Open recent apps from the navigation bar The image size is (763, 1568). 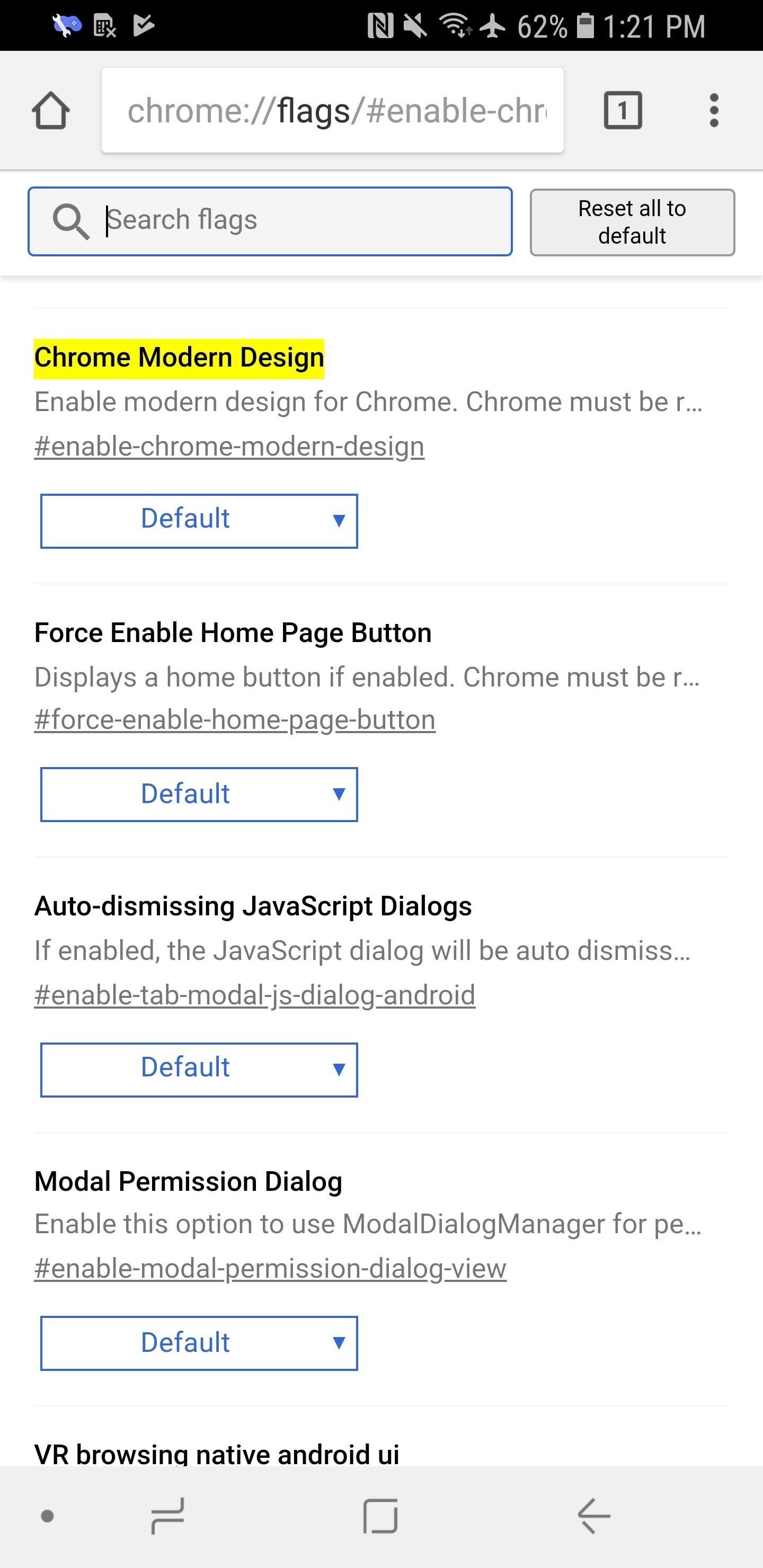point(167,1516)
